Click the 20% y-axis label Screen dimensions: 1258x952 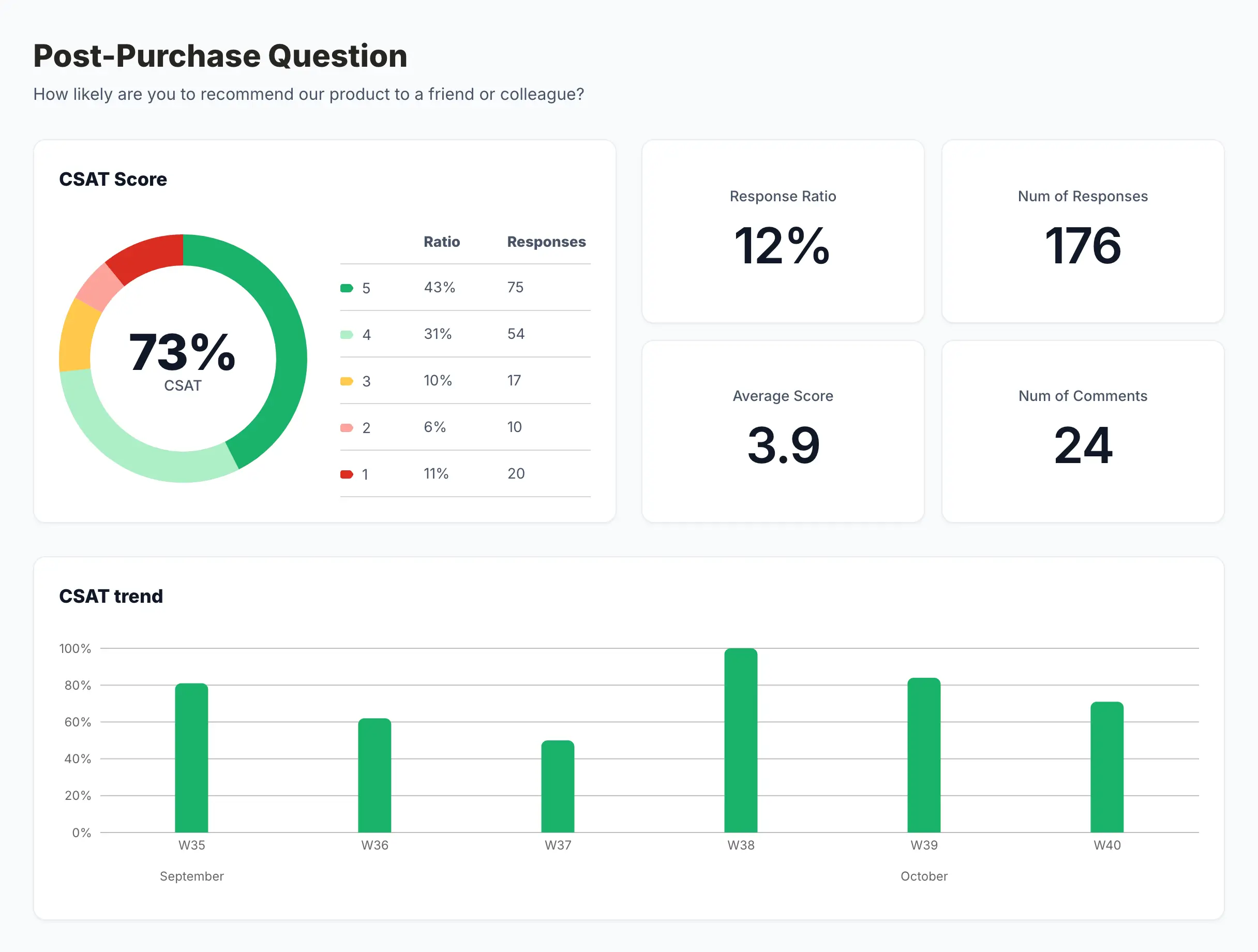point(78,796)
